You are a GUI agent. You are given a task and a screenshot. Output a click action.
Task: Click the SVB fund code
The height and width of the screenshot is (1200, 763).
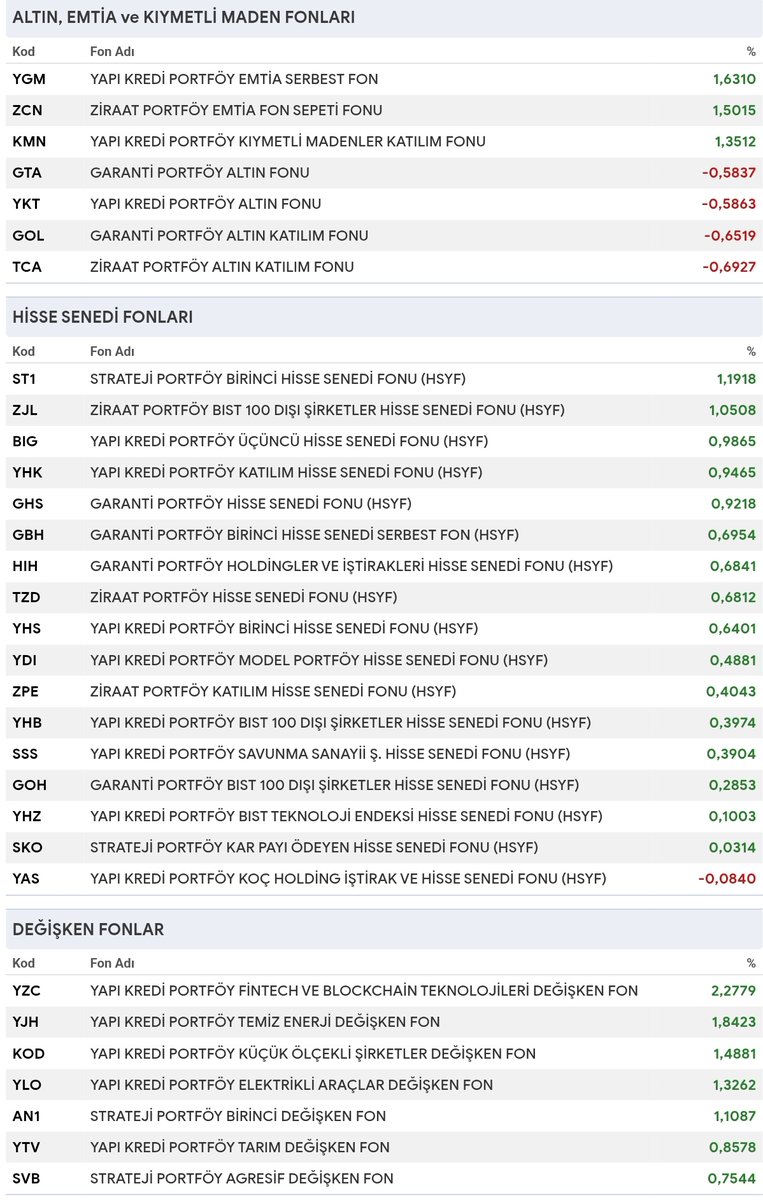(x=27, y=1179)
